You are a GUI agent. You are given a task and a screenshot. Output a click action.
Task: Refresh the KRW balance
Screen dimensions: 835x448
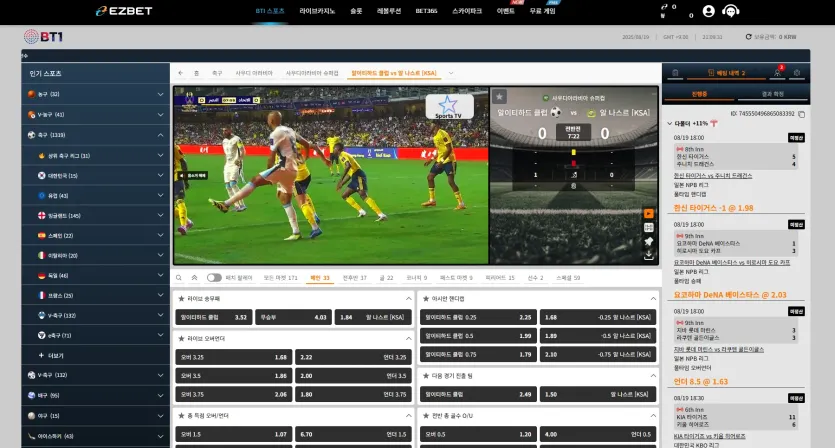tap(748, 37)
